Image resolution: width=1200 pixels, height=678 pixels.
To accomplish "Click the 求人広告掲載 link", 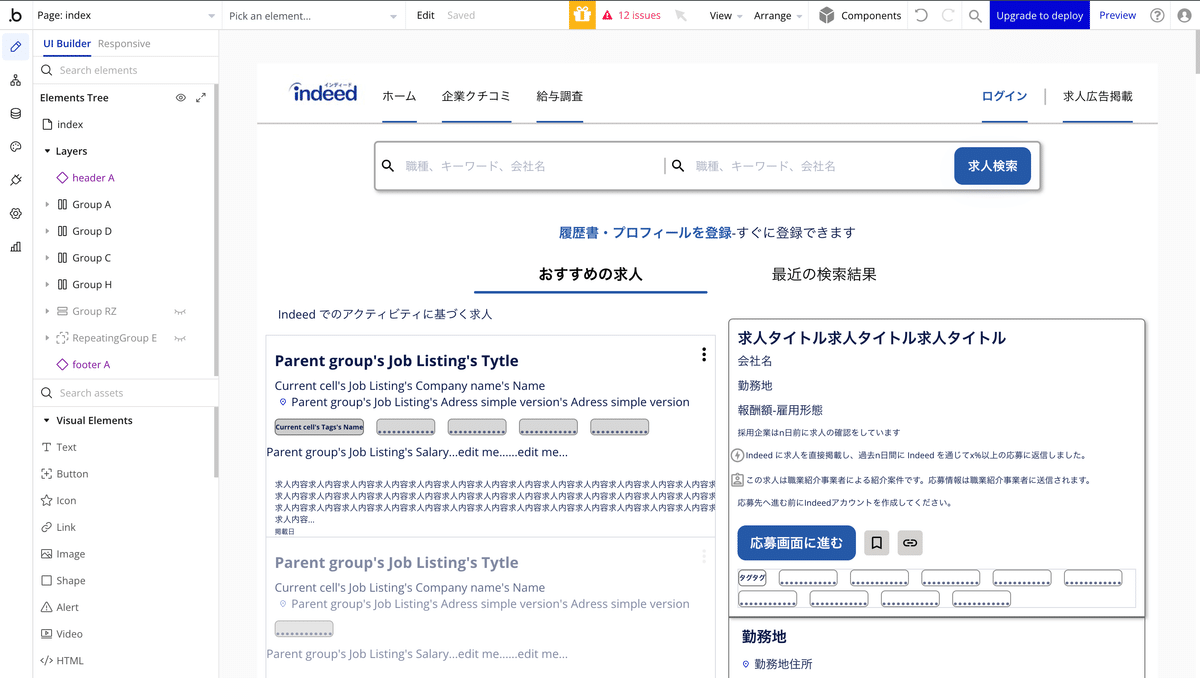I will click(x=1098, y=96).
